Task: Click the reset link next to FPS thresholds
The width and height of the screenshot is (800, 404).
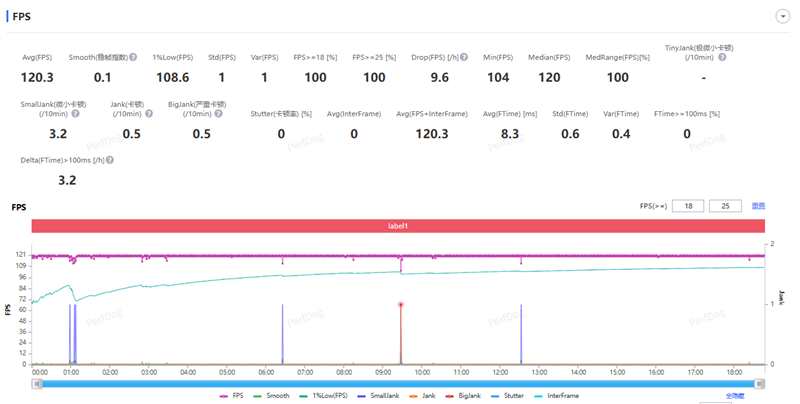Action: click(x=758, y=206)
